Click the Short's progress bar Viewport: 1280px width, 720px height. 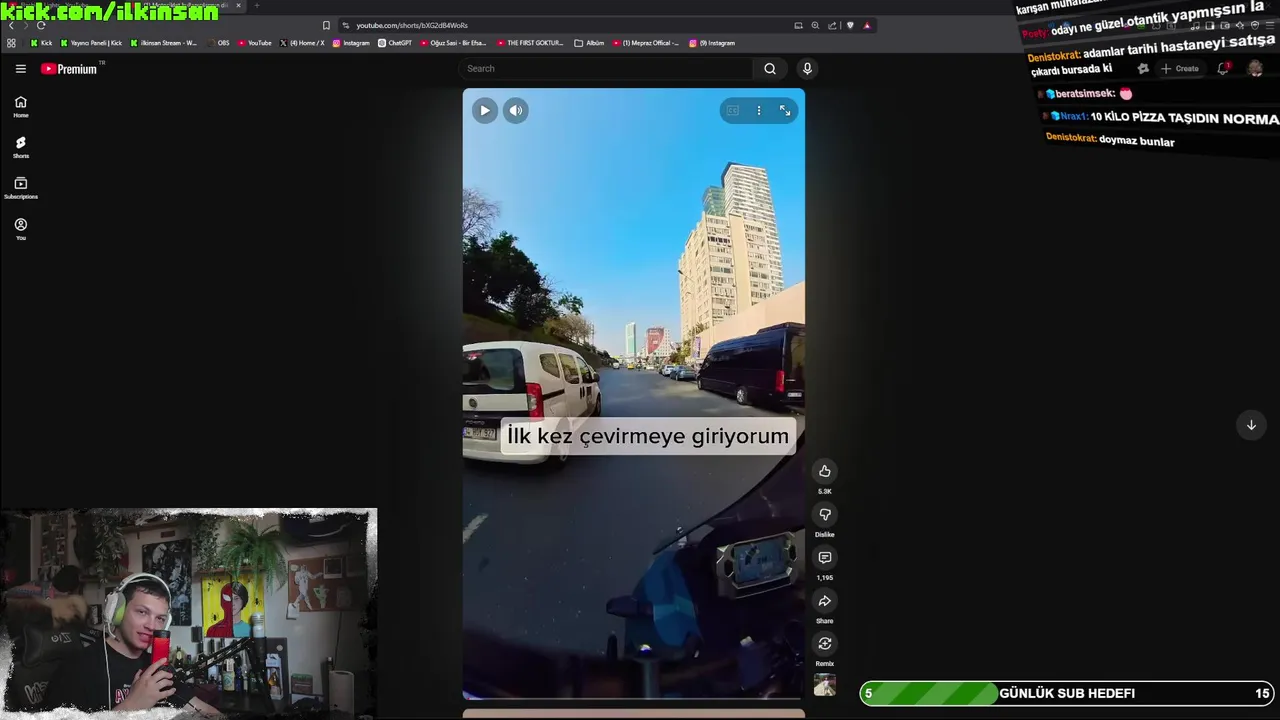pyautogui.click(x=633, y=698)
